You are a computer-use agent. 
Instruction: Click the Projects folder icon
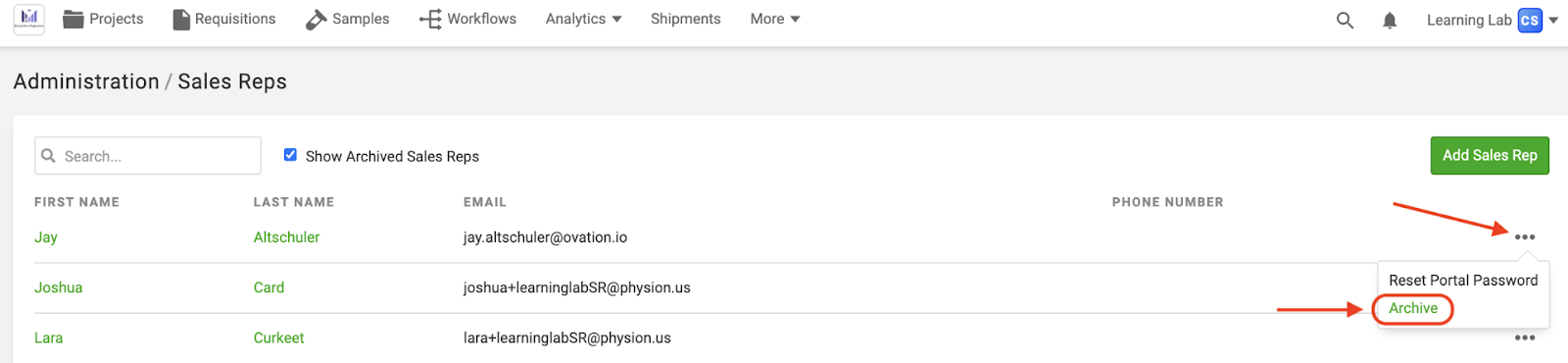pos(73,19)
